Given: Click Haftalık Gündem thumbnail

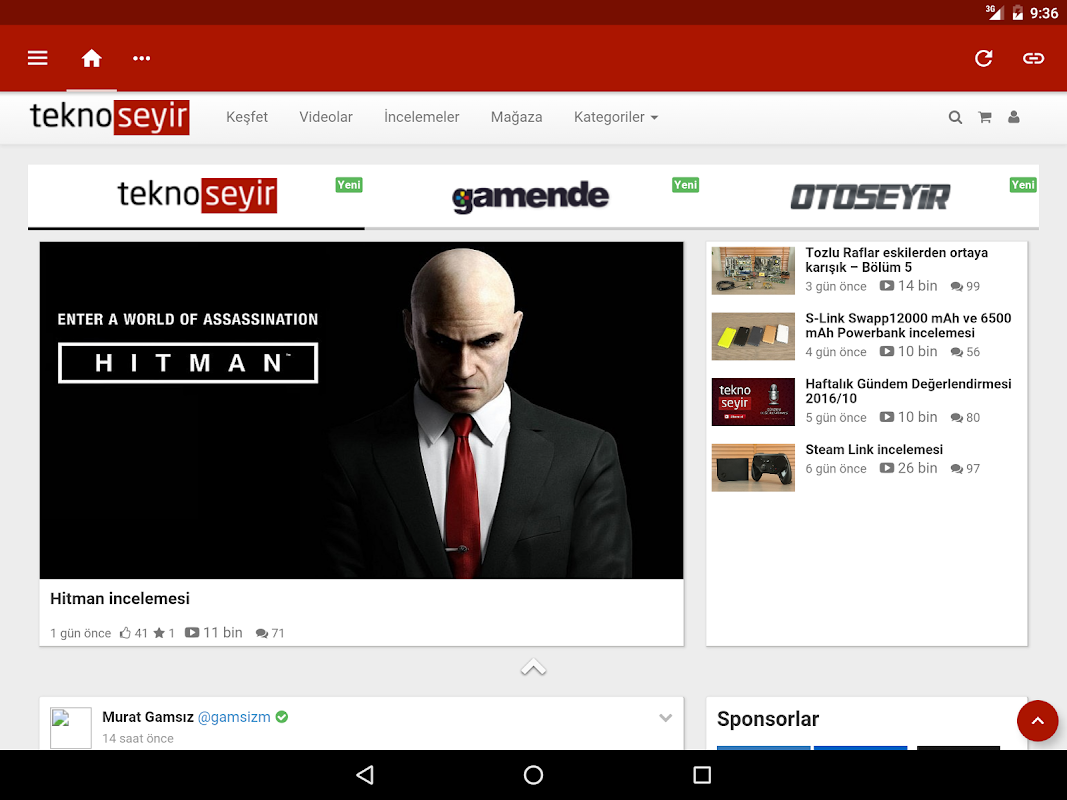Looking at the screenshot, I should tap(753, 402).
